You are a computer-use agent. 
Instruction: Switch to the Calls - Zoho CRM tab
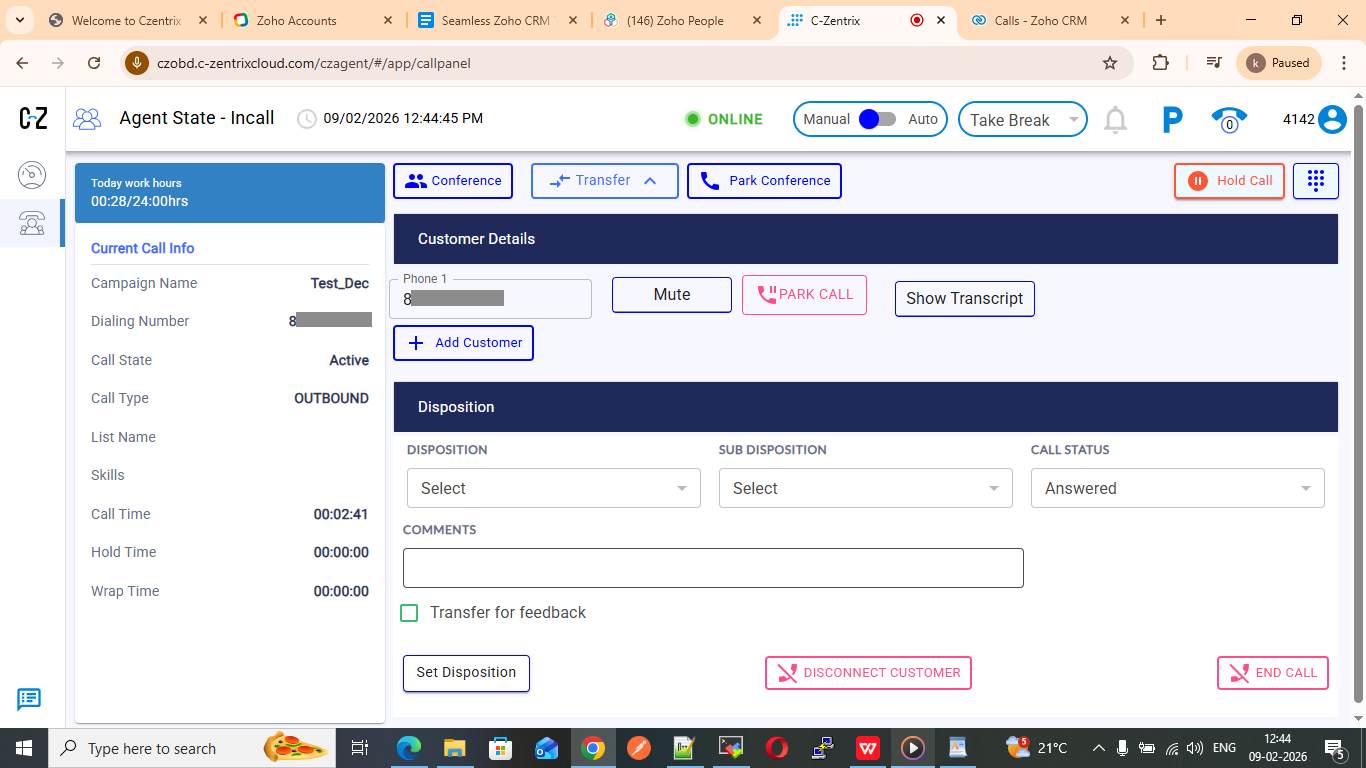coord(1040,20)
